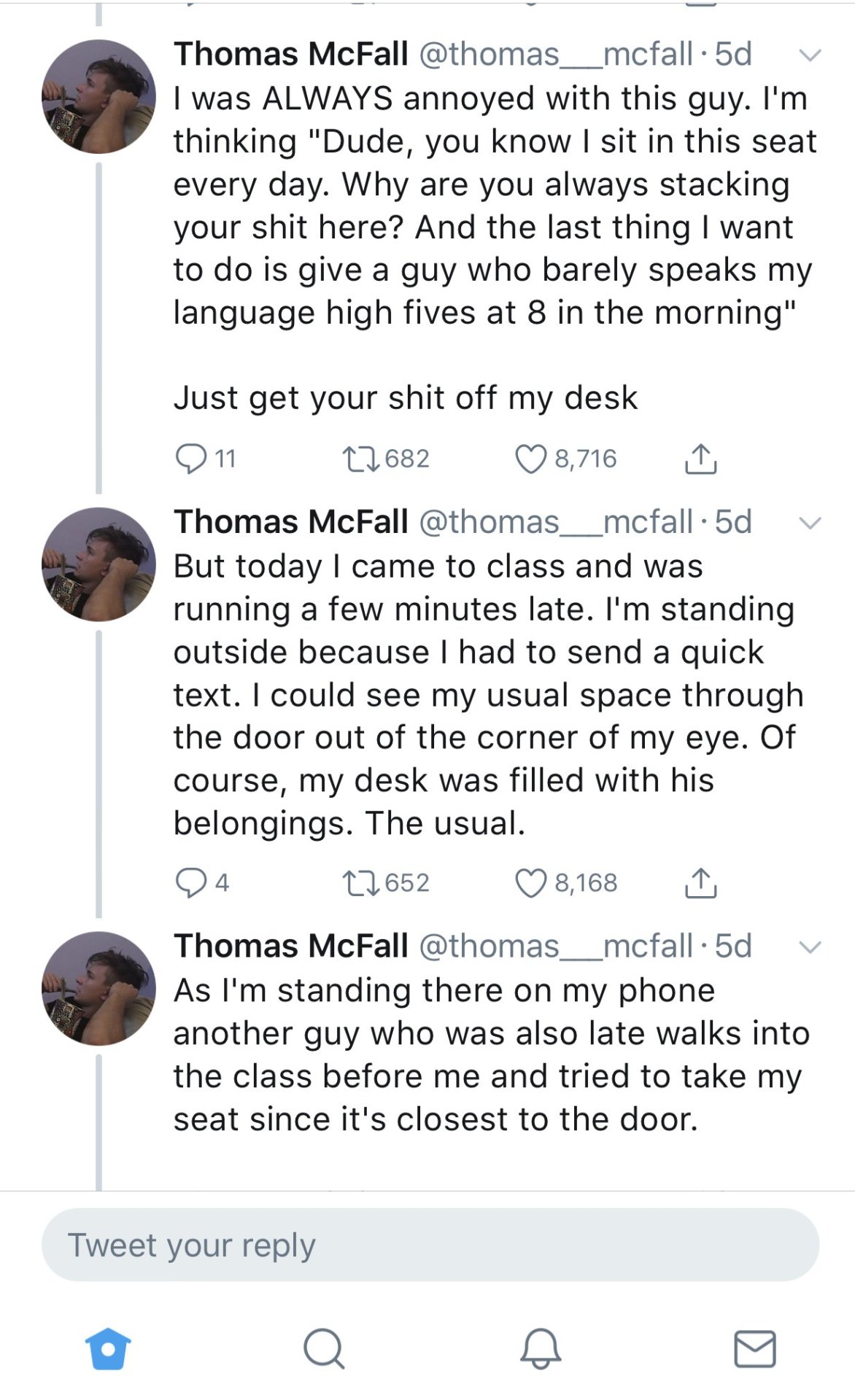Viewport: 855px width, 1400px height.
Task: Open options chevron on "But today I came" tweet
Action: click(x=810, y=522)
